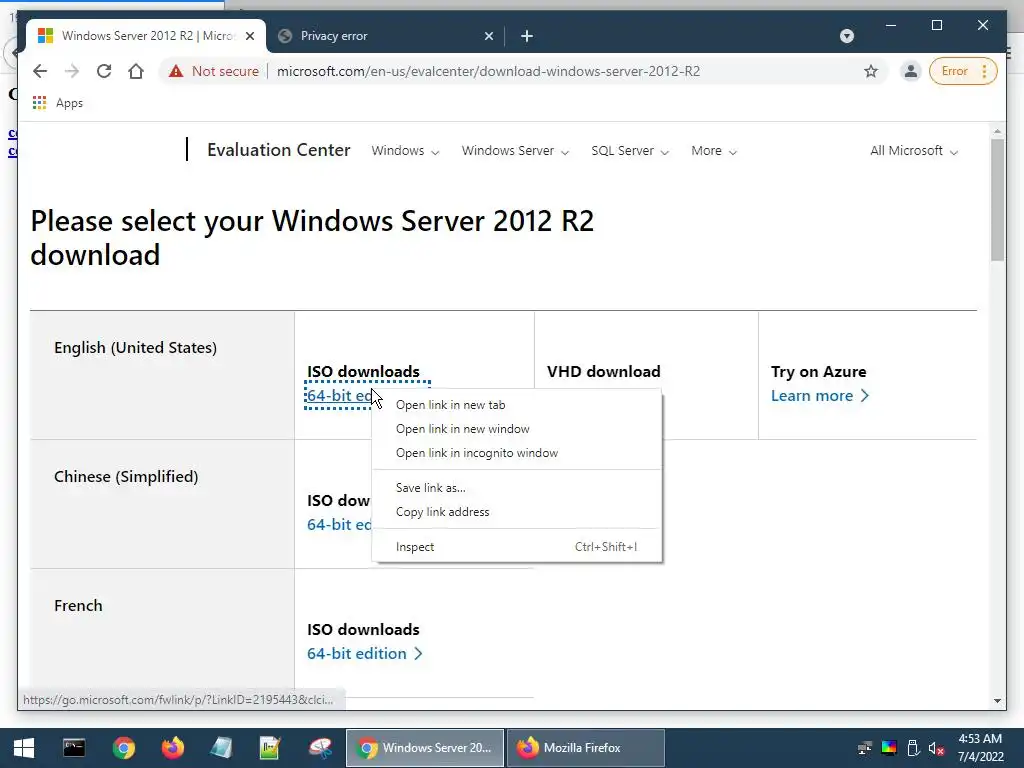This screenshot has width=1024, height=768.
Task: Click the scrollbar down arrow
Action: pos(997,701)
